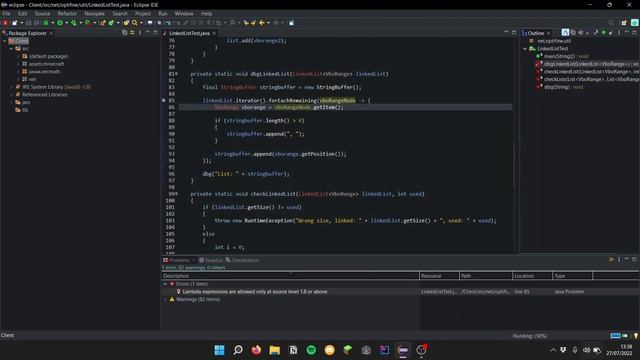Screen dimensions: 640x360
Task: Open the Navigate menu
Action: click(94, 13)
